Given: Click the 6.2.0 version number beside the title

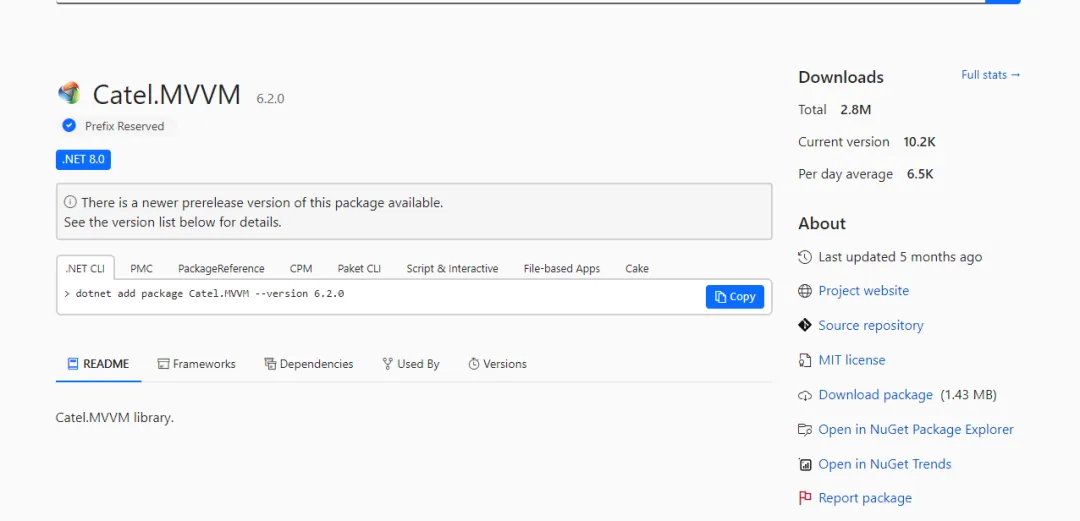Looking at the screenshot, I should pyautogui.click(x=270, y=99).
